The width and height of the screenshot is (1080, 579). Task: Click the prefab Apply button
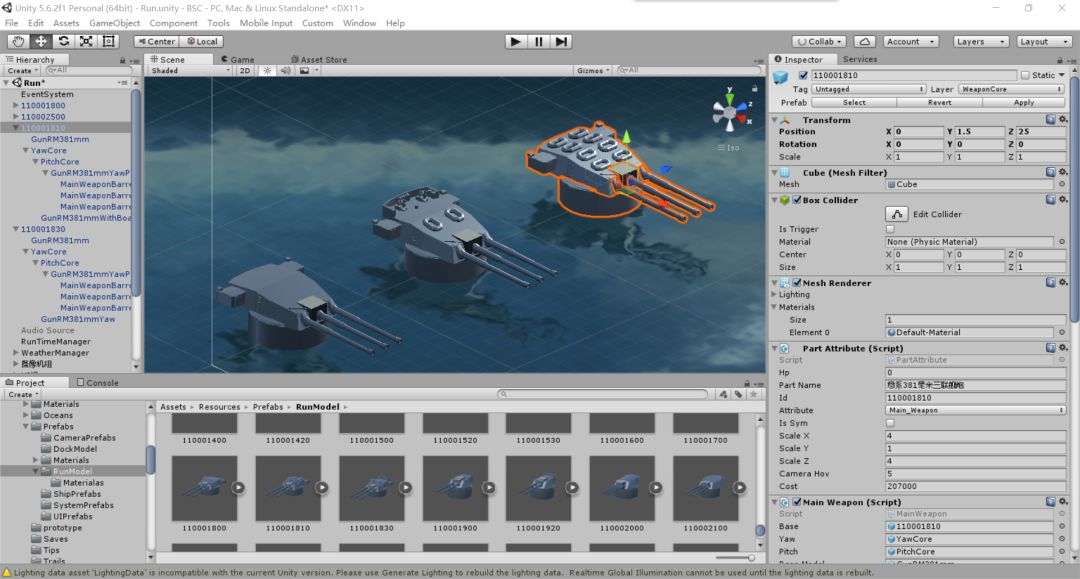pos(1024,102)
